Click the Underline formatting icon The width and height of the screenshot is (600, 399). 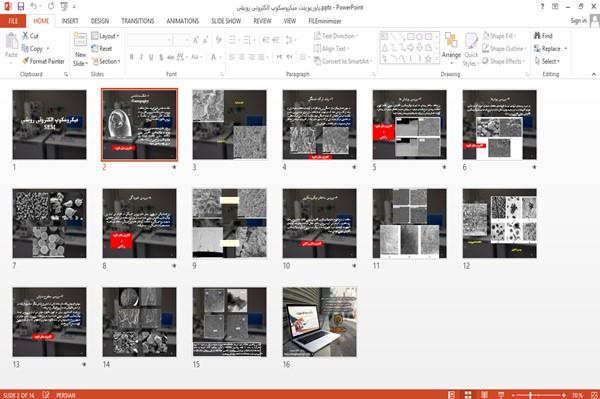click(151, 57)
